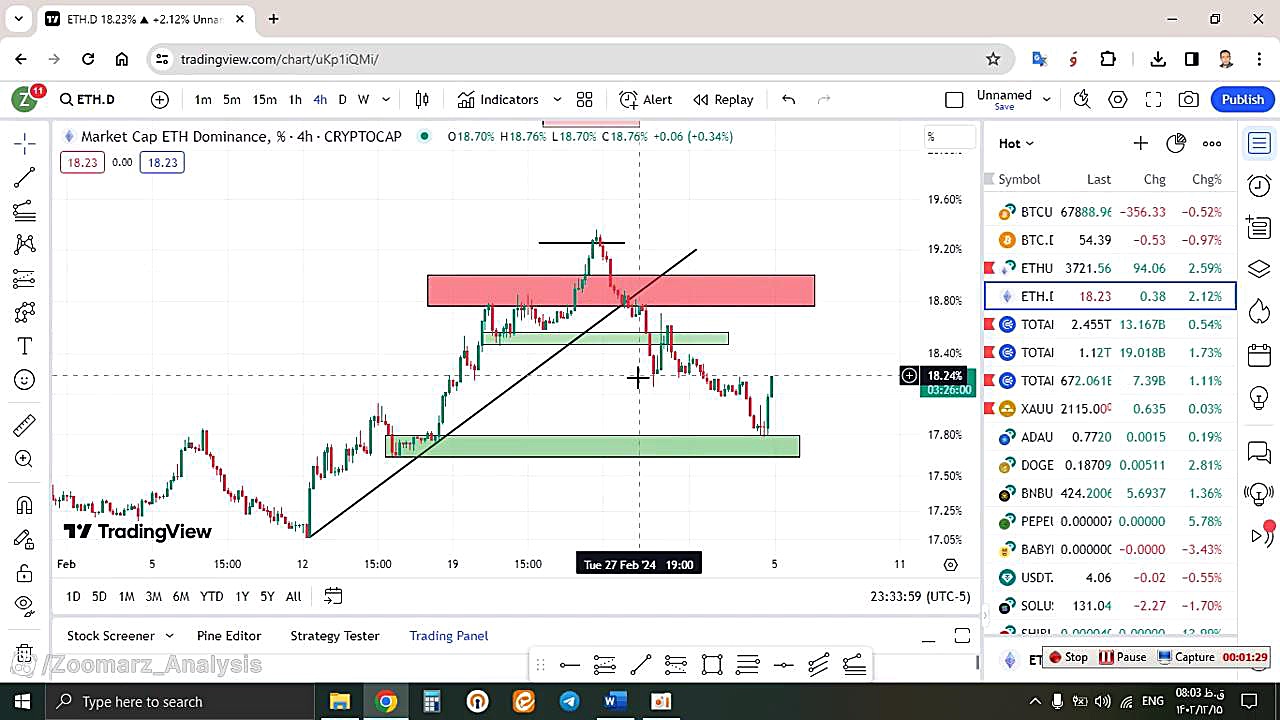The width and height of the screenshot is (1280, 720).
Task: Open the chats speech bubble icon
Action: [1259, 452]
